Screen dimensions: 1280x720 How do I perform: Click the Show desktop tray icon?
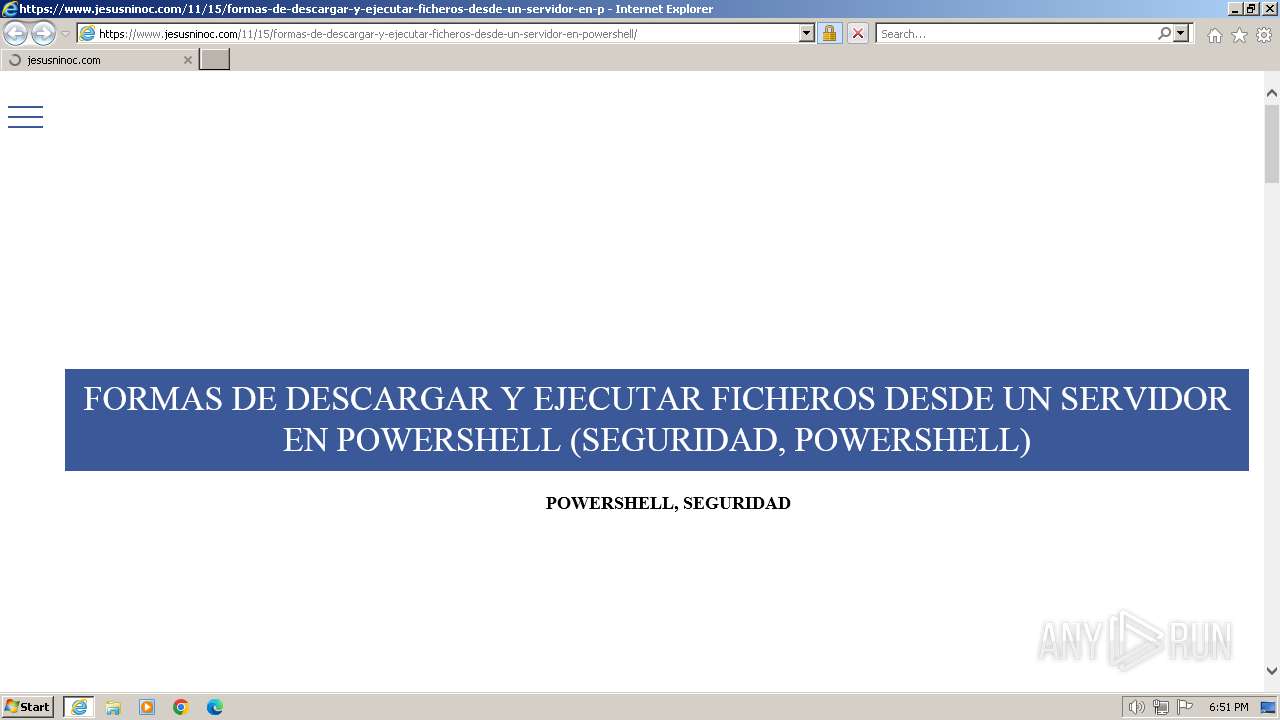[1268, 707]
